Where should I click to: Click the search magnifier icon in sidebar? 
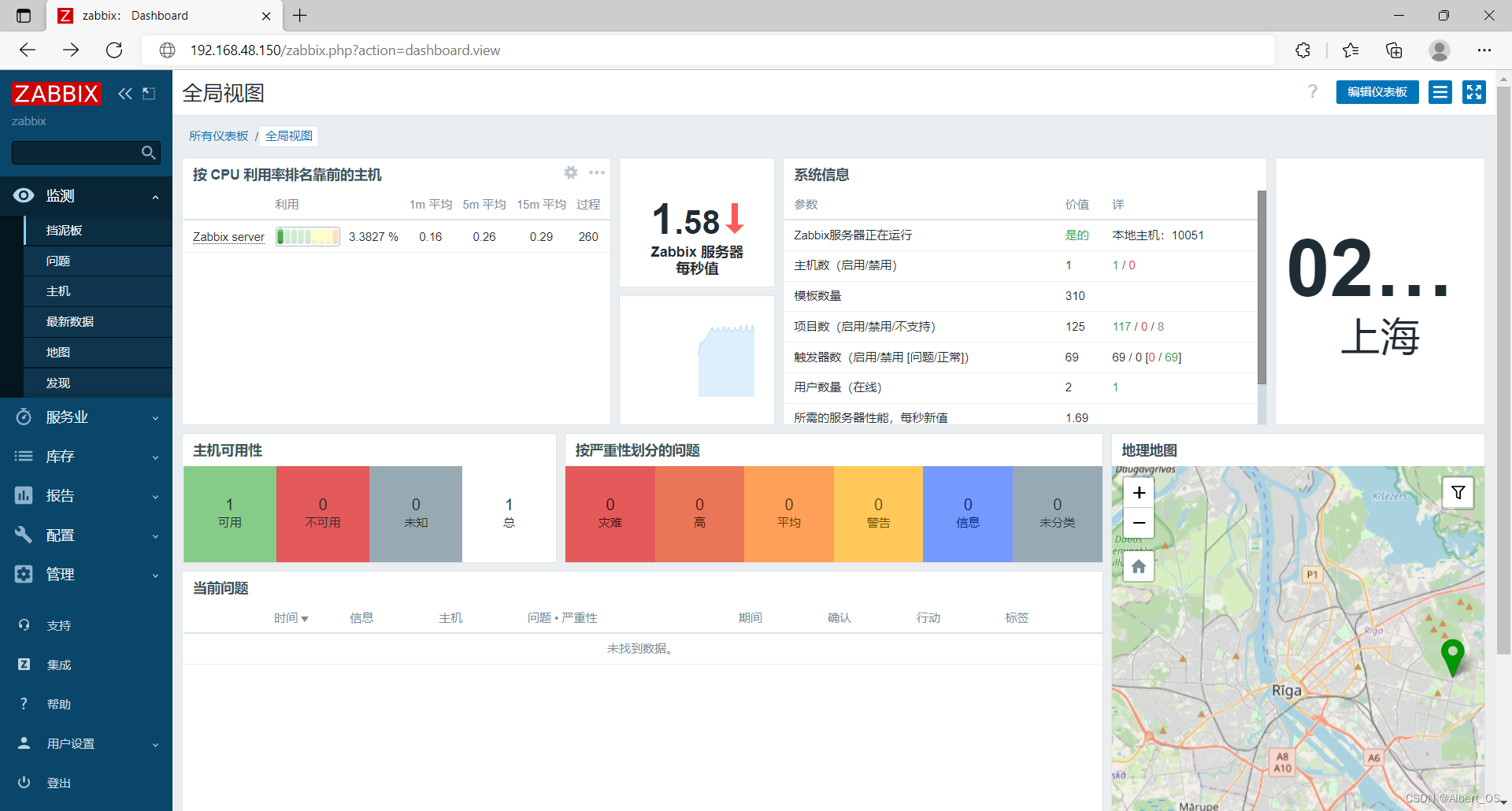point(148,153)
